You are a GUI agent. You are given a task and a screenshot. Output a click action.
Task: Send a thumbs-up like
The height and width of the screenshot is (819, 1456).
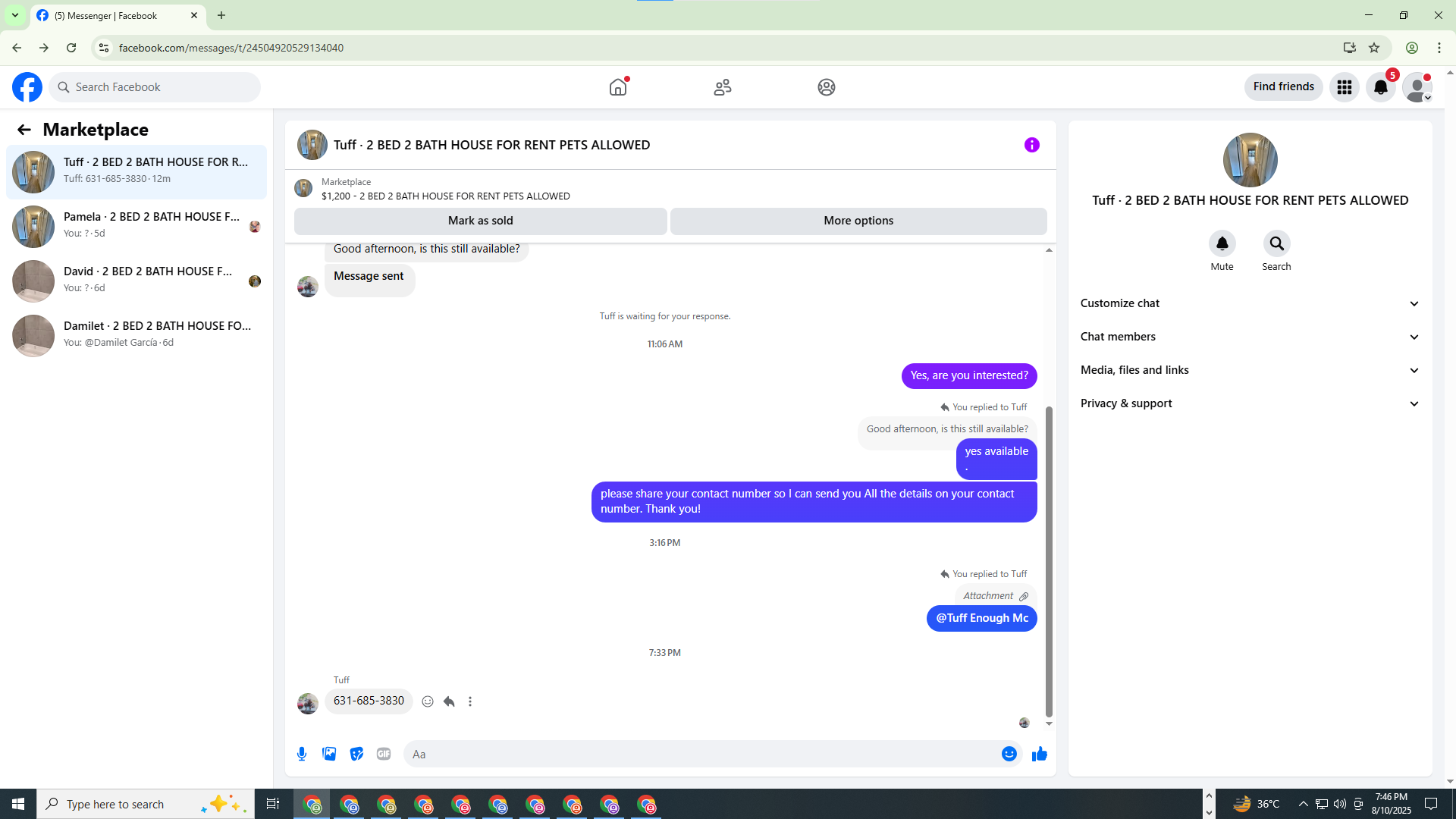click(x=1039, y=754)
